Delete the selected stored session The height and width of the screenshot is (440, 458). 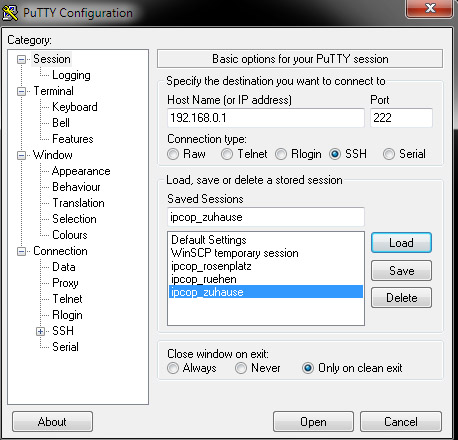401,298
